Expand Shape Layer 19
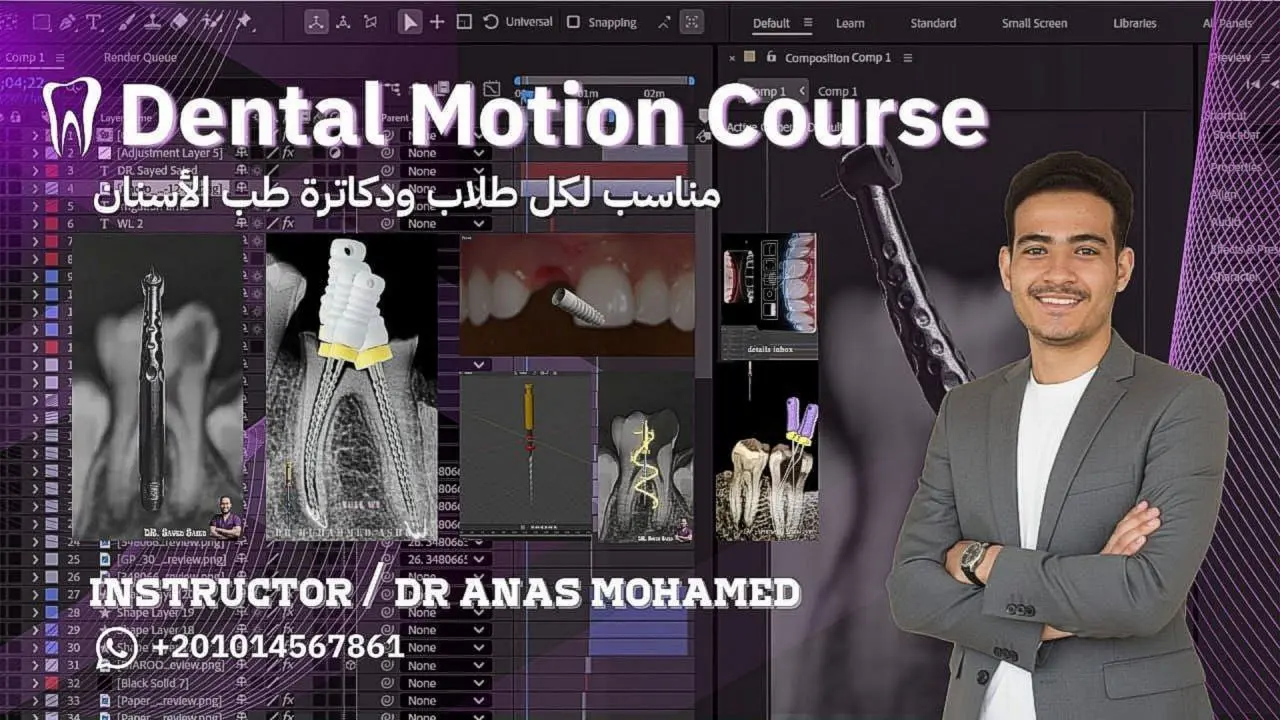Screen dimensions: 1280x720 pyautogui.click(x=35, y=612)
